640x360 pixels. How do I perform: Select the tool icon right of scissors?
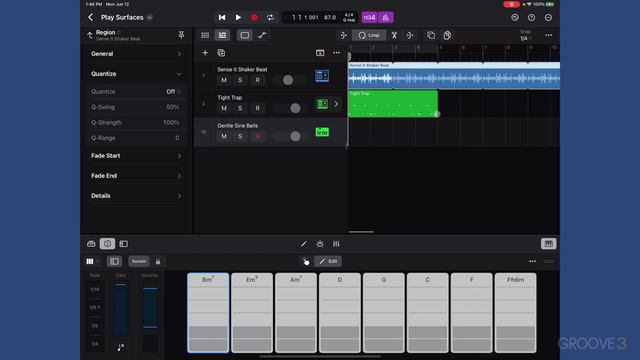point(410,35)
